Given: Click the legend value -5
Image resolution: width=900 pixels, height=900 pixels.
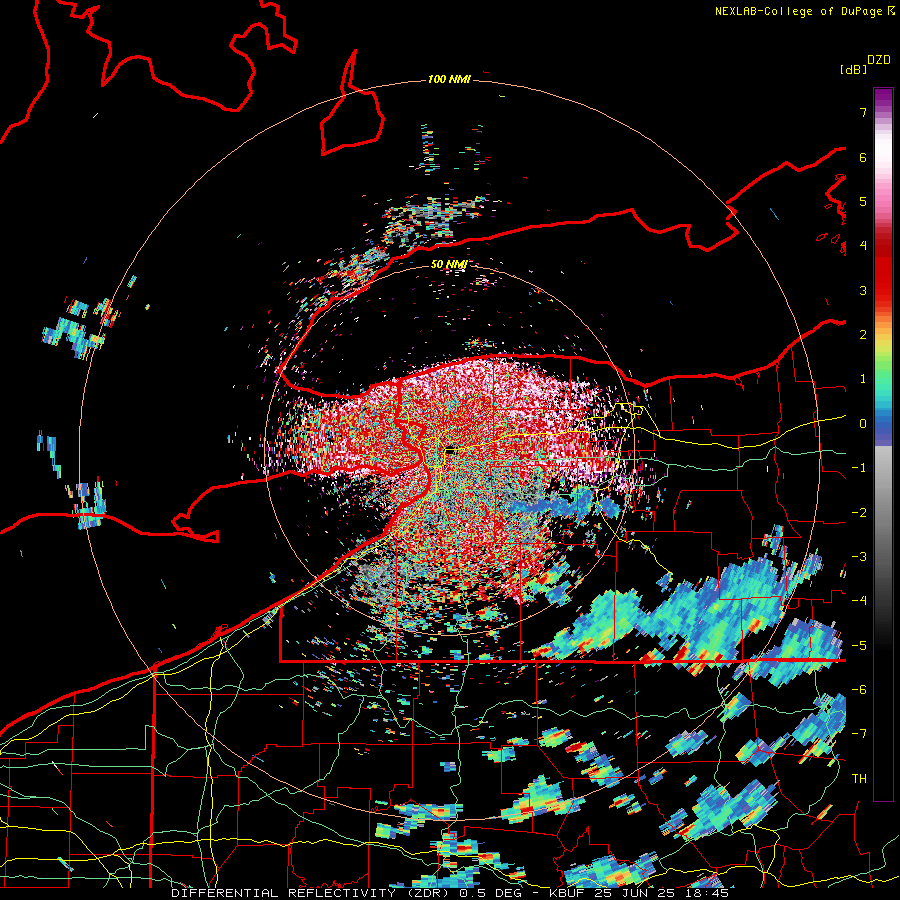Looking at the screenshot, I should pos(859,646).
